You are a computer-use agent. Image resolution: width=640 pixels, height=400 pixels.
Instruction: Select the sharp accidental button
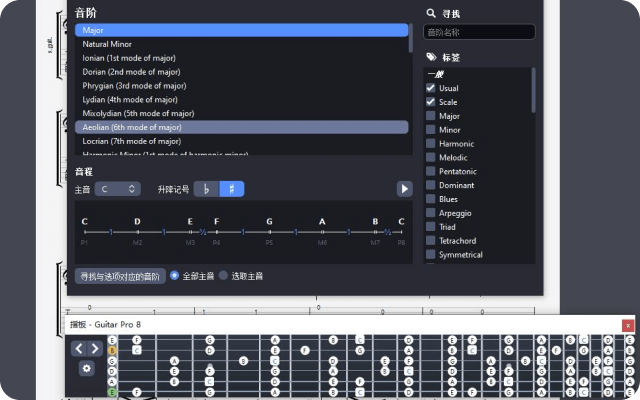232,189
